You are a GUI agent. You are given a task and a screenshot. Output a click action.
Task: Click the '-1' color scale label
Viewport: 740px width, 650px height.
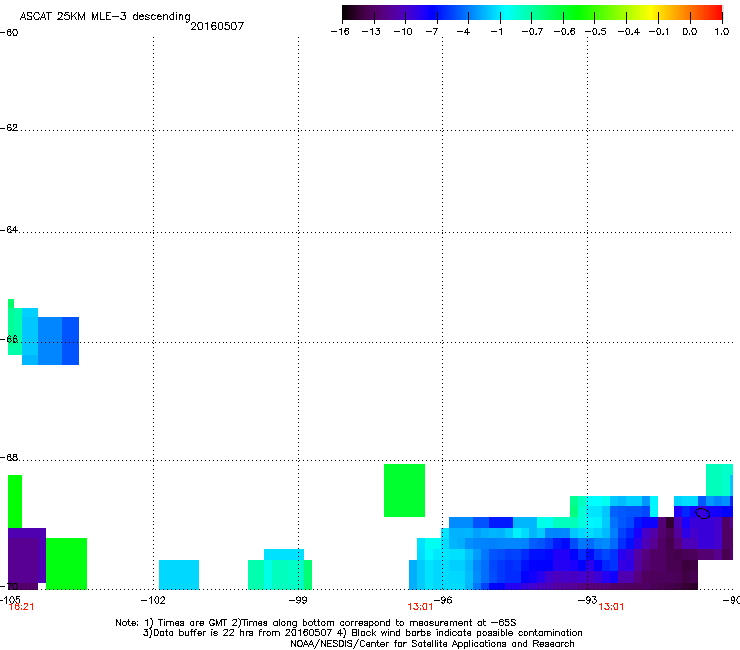pyautogui.click(x=496, y=32)
